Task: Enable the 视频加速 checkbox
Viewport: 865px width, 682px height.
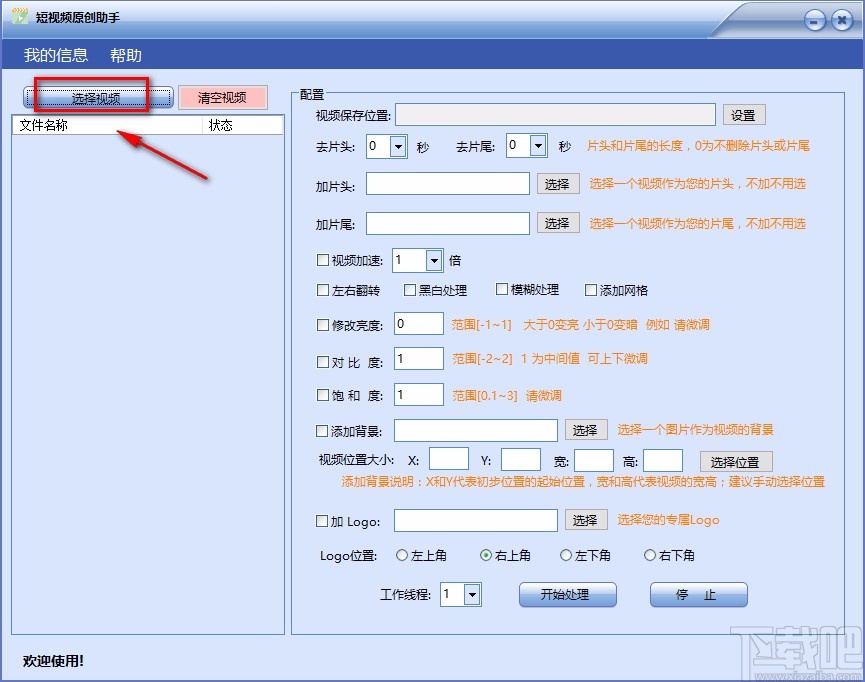Action: click(x=323, y=260)
